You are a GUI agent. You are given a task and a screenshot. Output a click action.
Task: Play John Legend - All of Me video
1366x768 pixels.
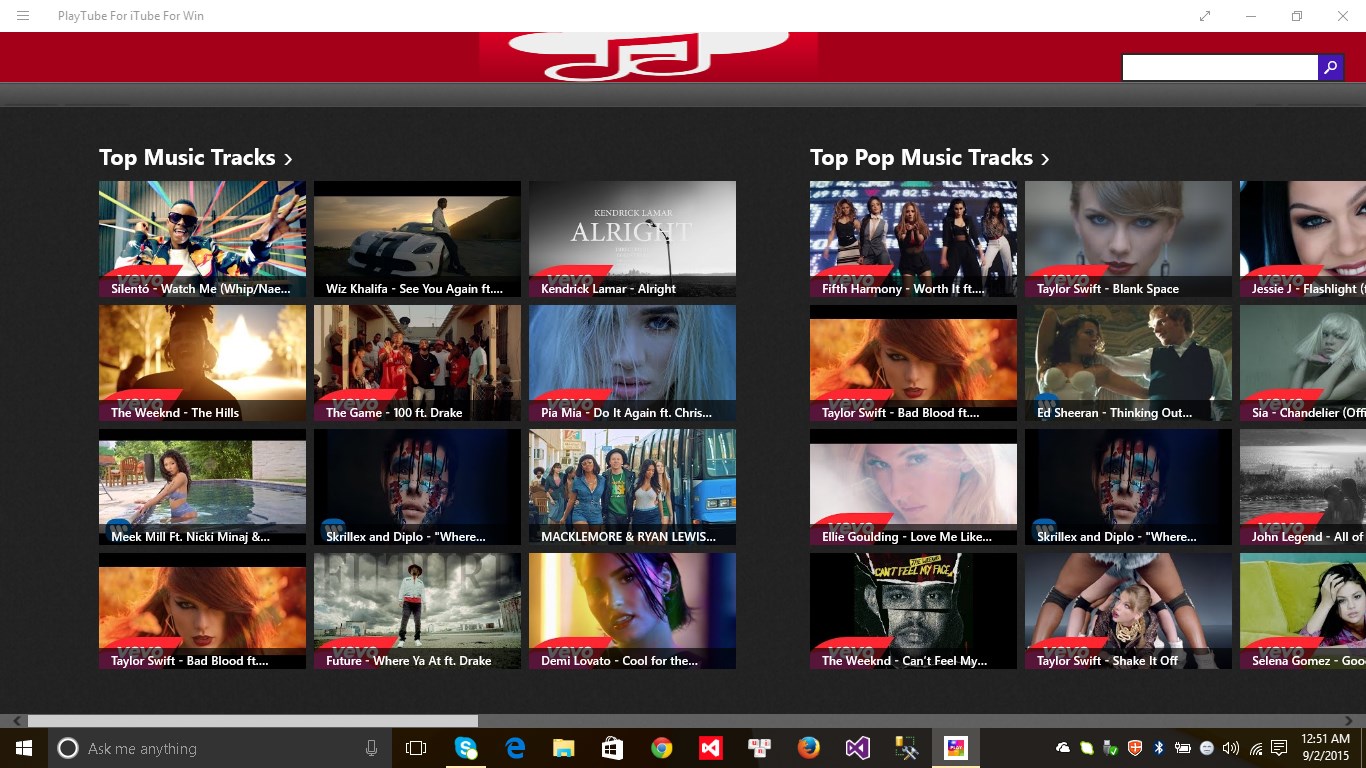point(1303,487)
